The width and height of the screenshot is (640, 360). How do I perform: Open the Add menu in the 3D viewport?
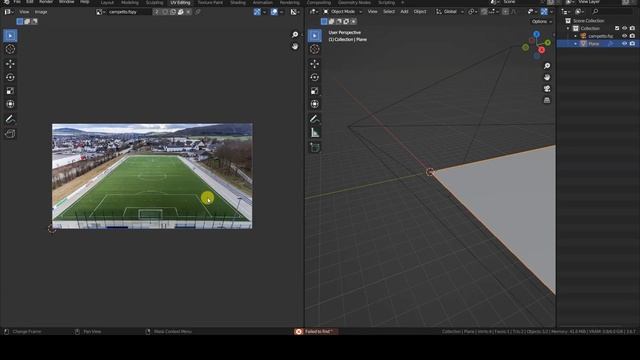(404, 11)
